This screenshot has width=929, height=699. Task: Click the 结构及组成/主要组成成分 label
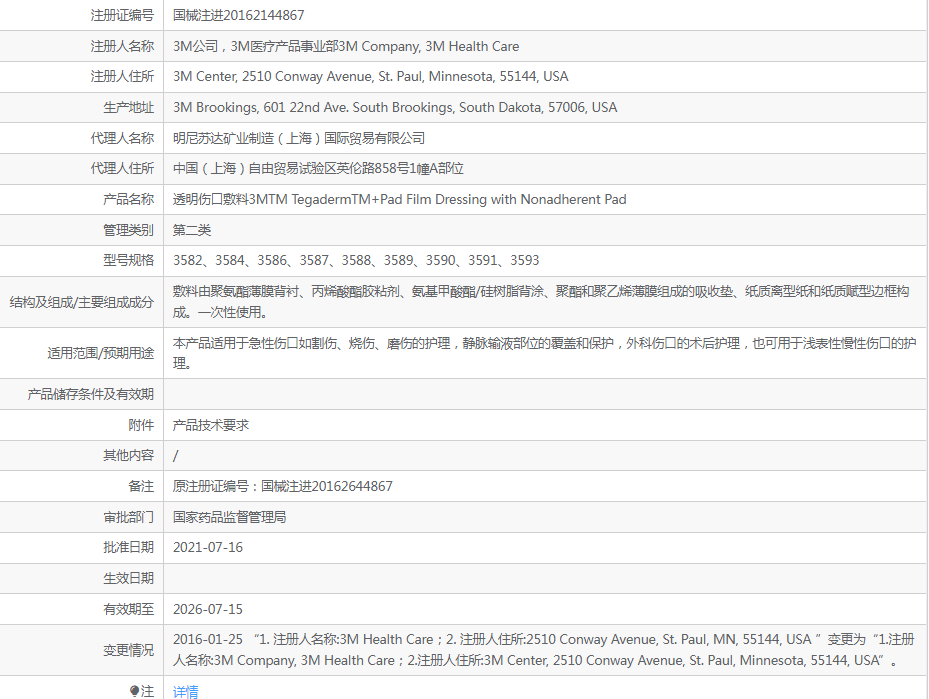(x=82, y=302)
